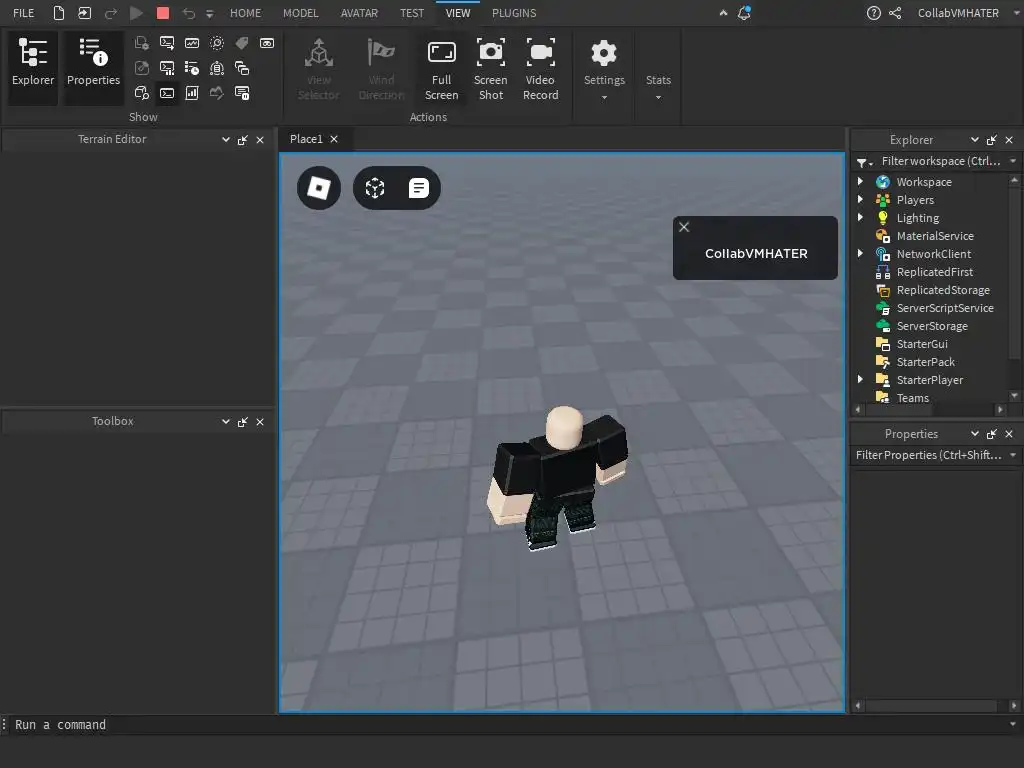1024x768 pixels.
Task: Toggle the Command Bar icon in Show group
Action: [167, 93]
